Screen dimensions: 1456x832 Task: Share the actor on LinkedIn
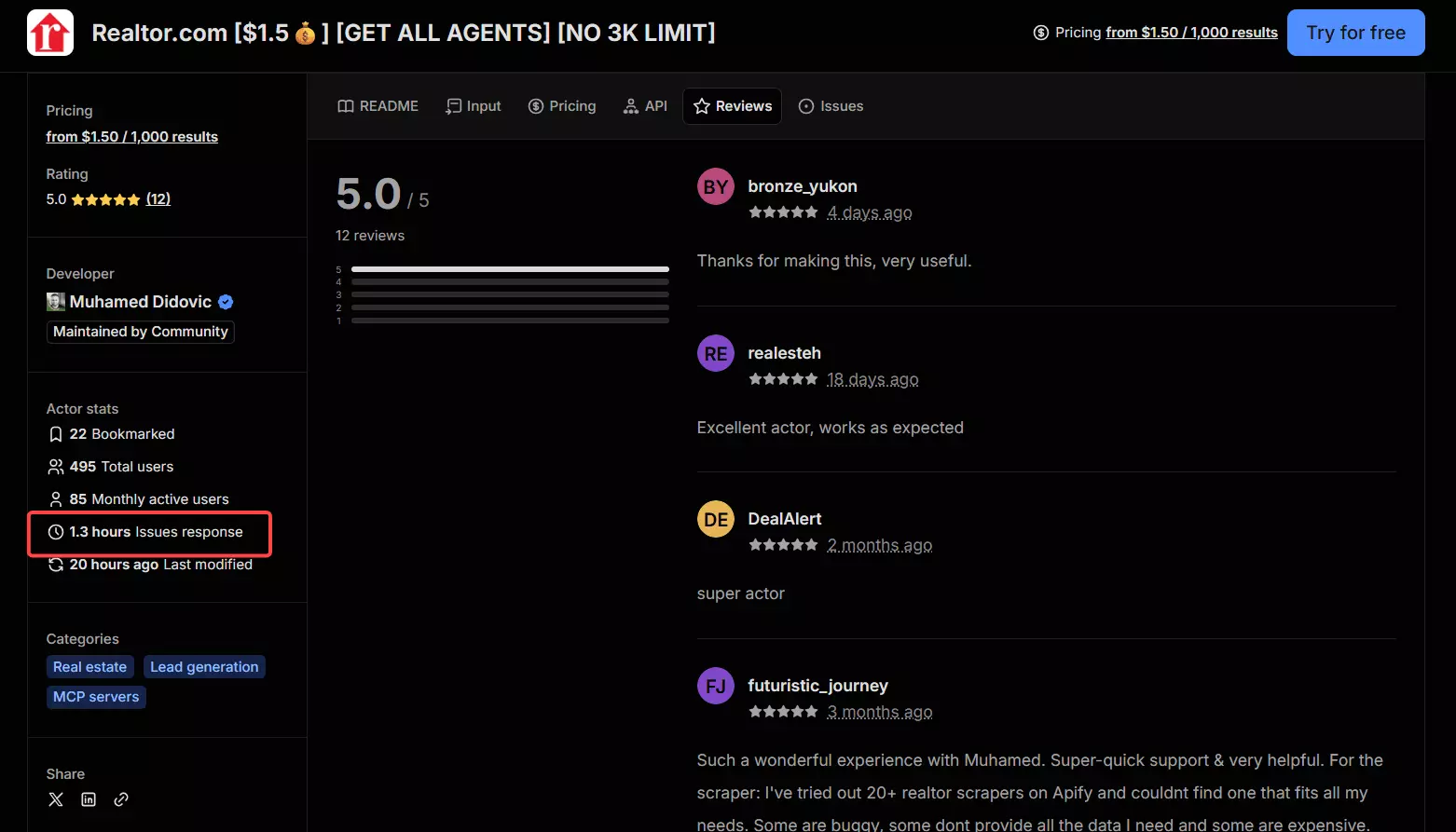89,799
